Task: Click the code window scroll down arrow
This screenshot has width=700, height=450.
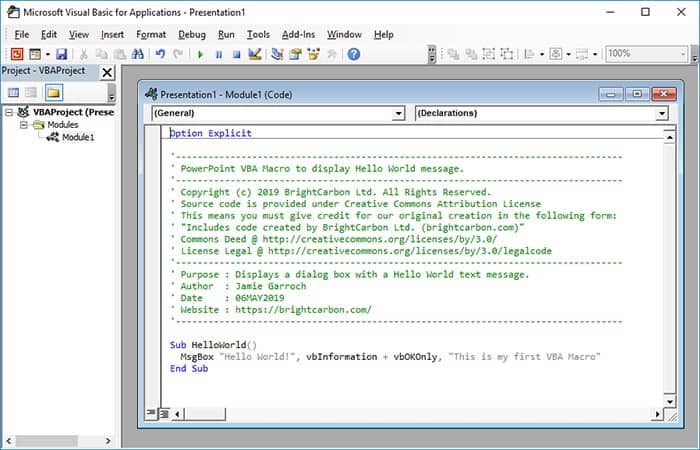Action: coord(669,401)
